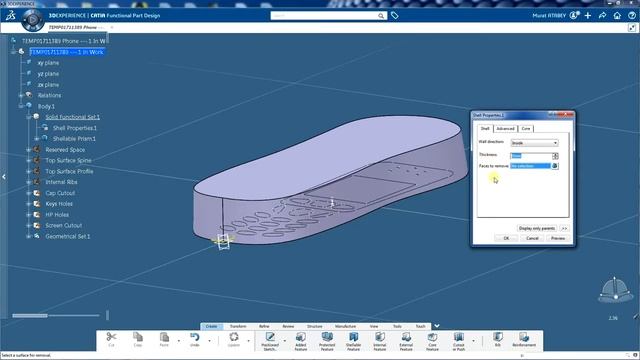Expand the Relations tree node
The width and height of the screenshot is (640, 360).
coord(21,95)
